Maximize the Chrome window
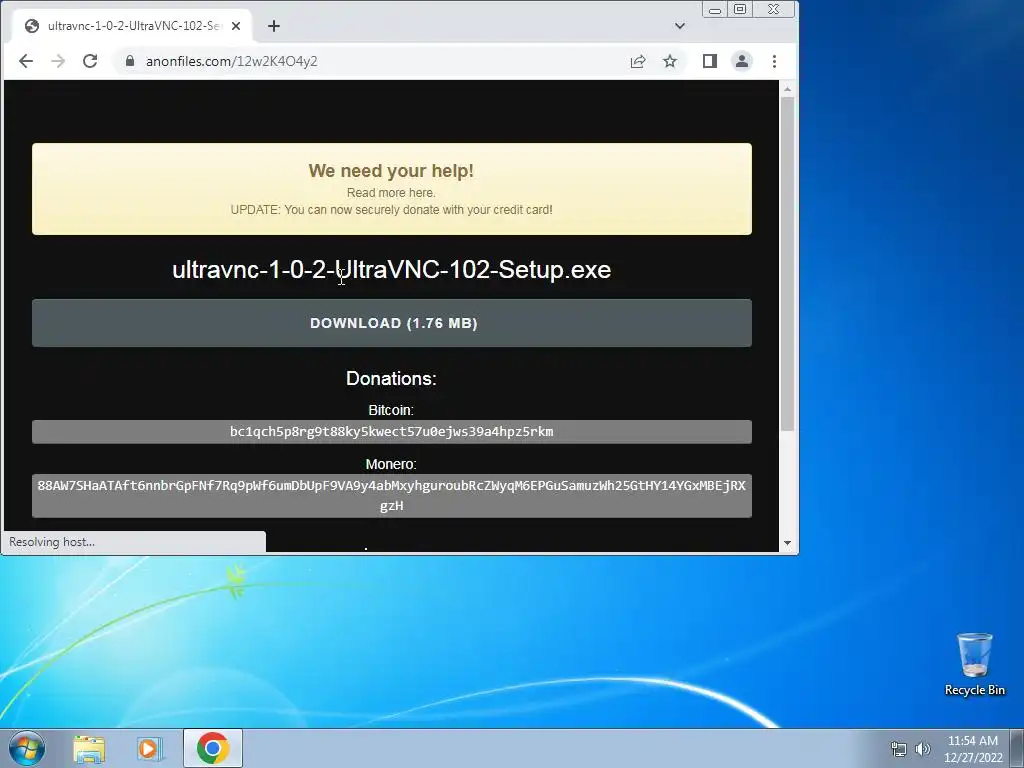Viewport: 1024px width, 768px height. [740, 10]
